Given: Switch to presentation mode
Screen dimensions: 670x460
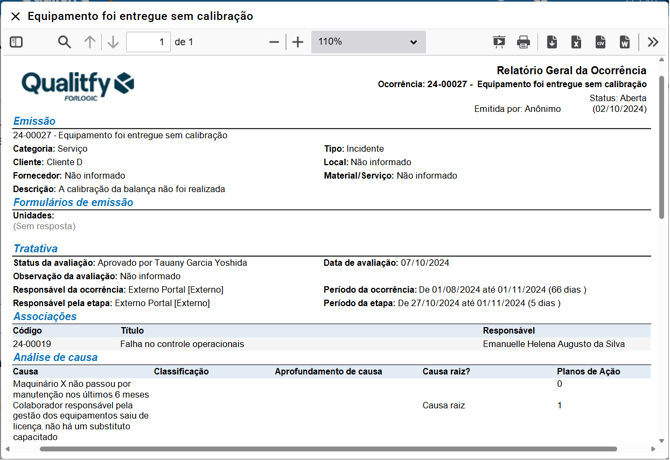Looking at the screenshot, I should coord(499,42).
